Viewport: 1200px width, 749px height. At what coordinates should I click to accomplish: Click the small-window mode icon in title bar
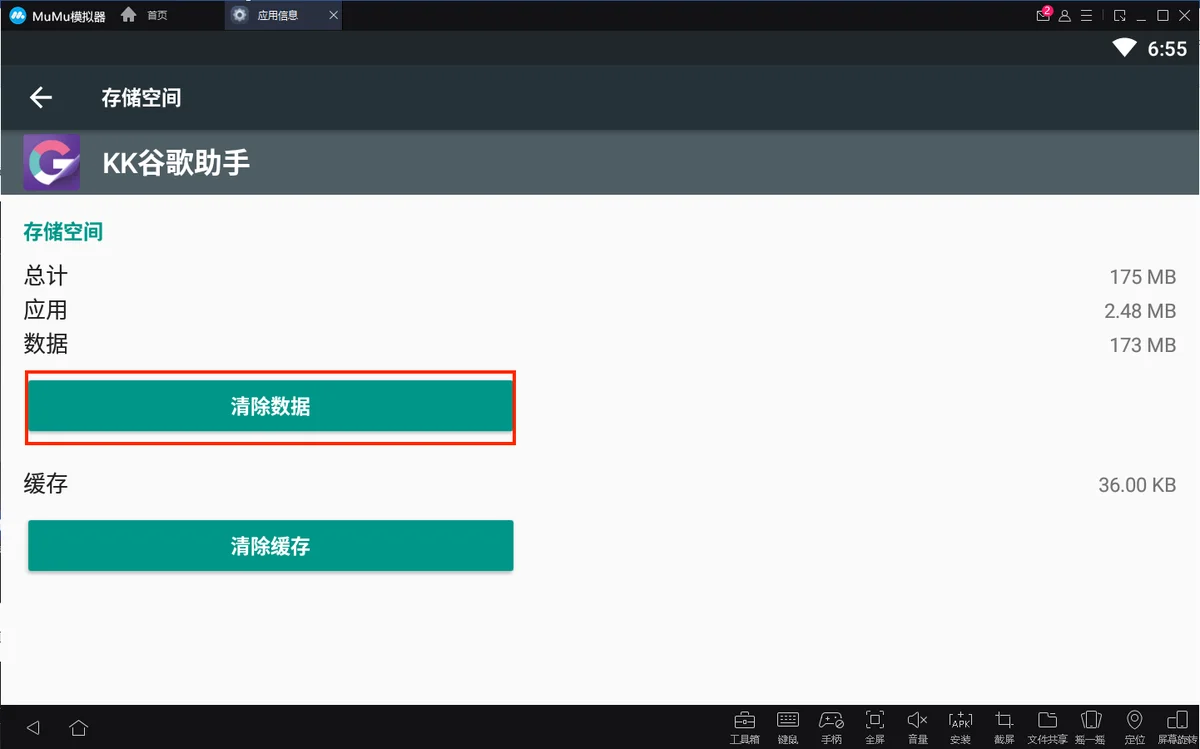1119,16
